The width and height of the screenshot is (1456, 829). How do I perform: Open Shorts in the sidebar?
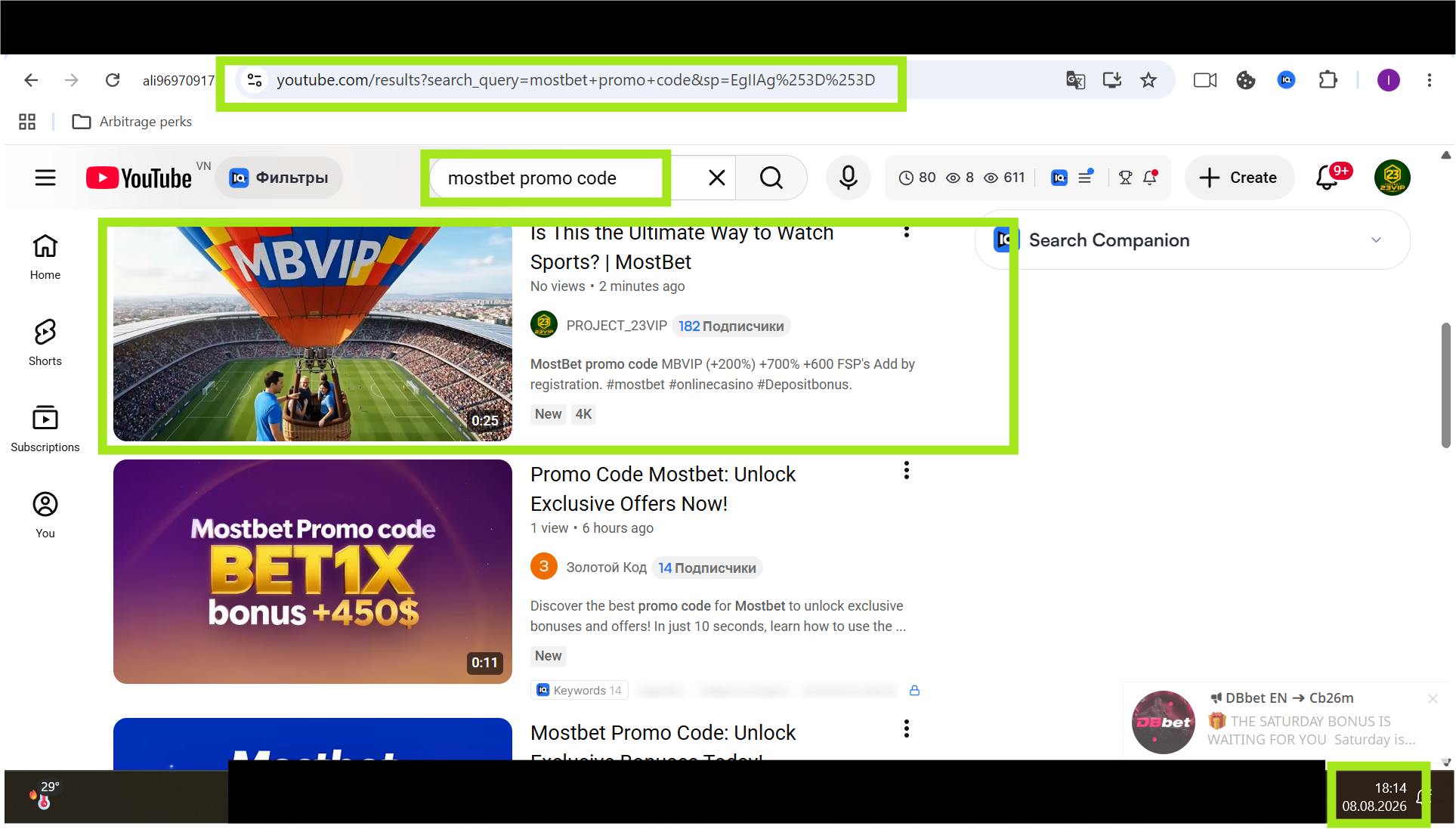coord(45,343)
